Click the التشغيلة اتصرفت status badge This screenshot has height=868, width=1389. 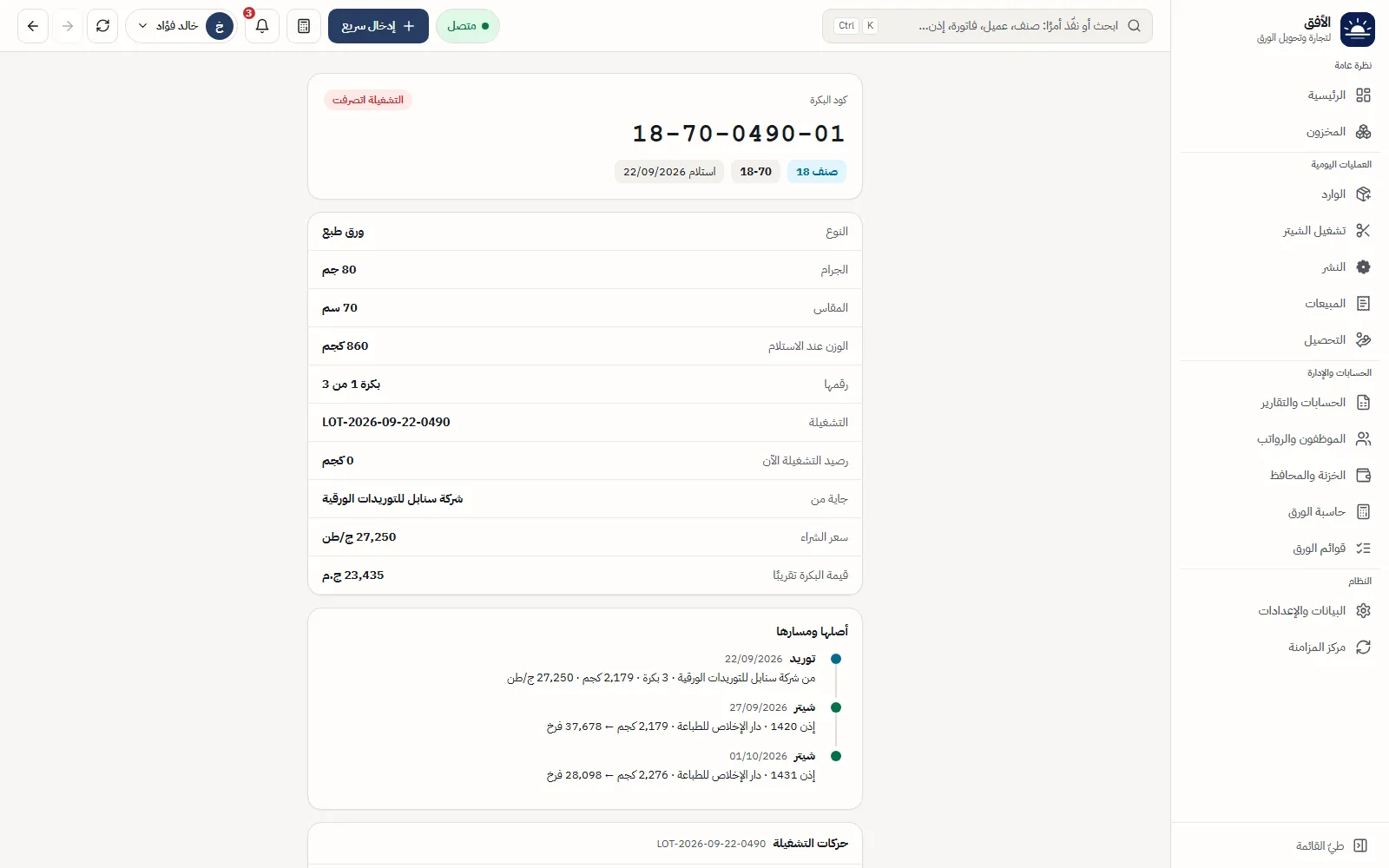(368, 100)
